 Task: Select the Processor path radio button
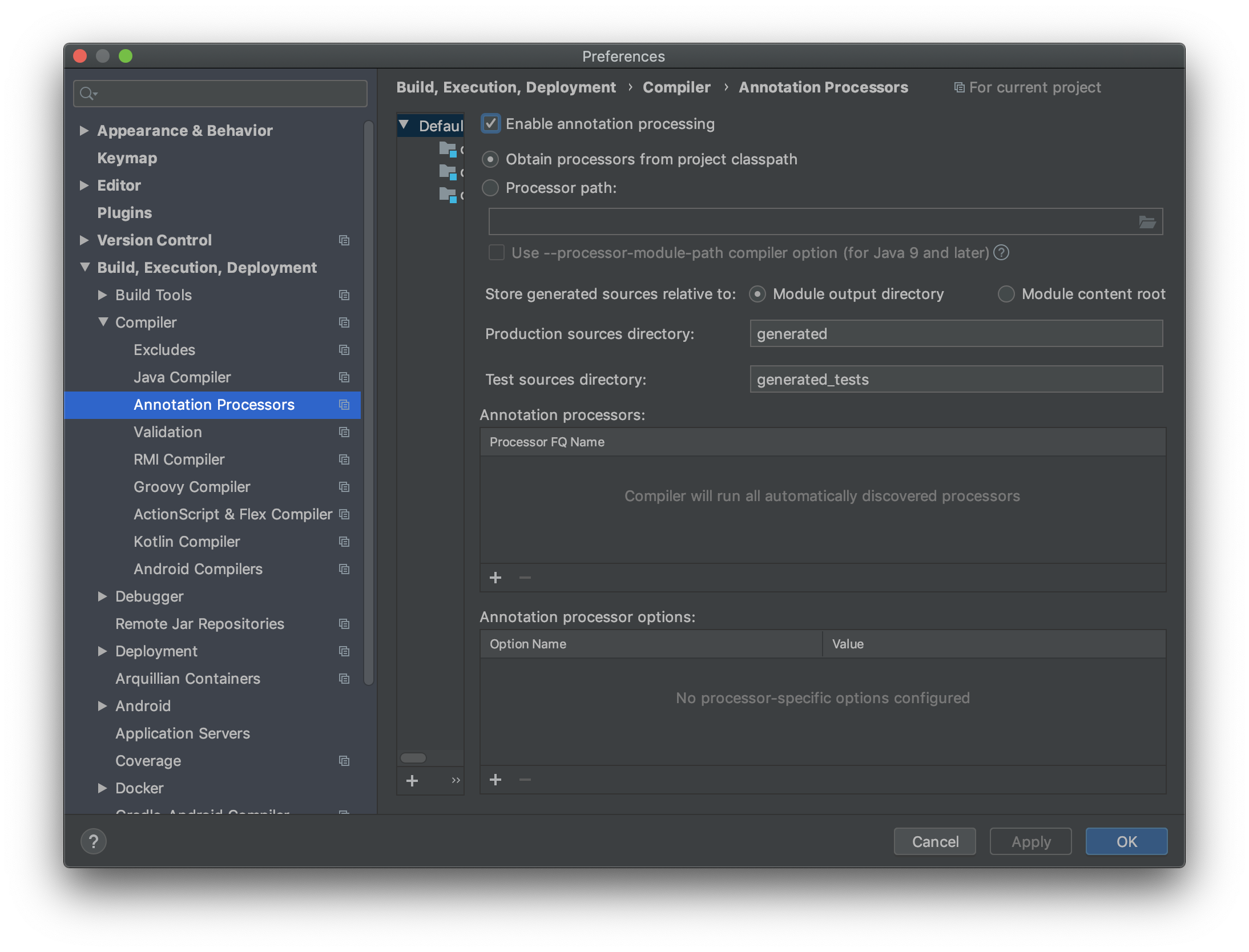click(490, 188)
